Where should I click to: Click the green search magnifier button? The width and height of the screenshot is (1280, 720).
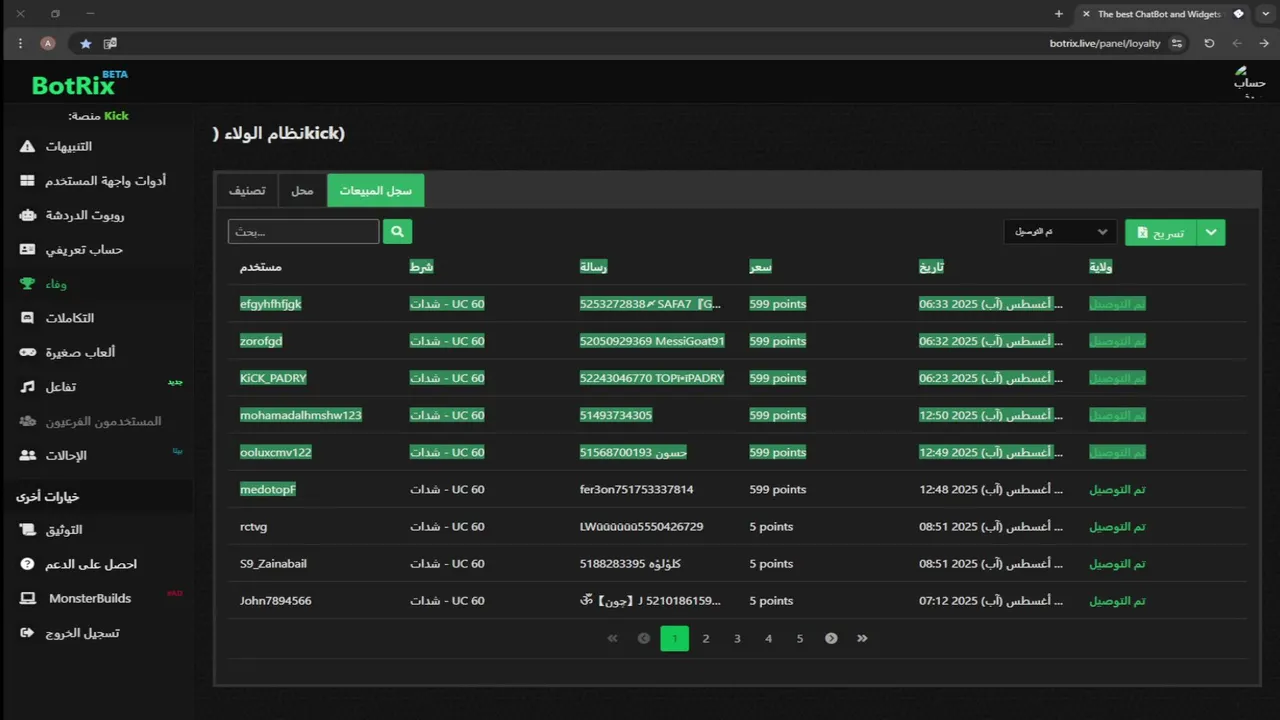tap(397, 231)
